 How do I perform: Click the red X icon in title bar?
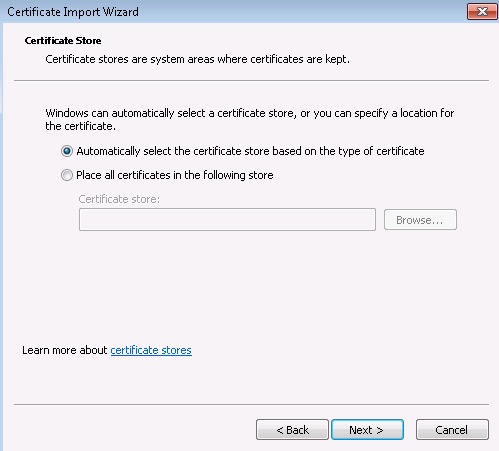482,12
